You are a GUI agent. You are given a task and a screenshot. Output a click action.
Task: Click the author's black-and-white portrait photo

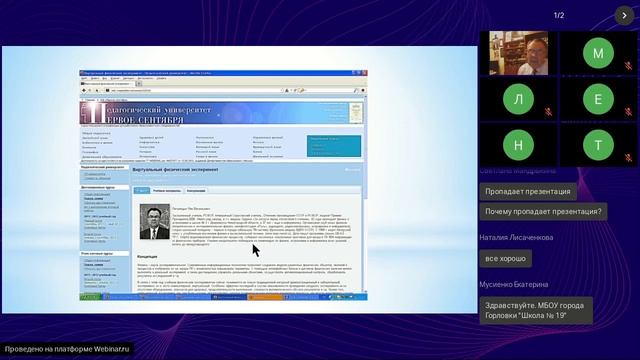[x=154, y=221]
